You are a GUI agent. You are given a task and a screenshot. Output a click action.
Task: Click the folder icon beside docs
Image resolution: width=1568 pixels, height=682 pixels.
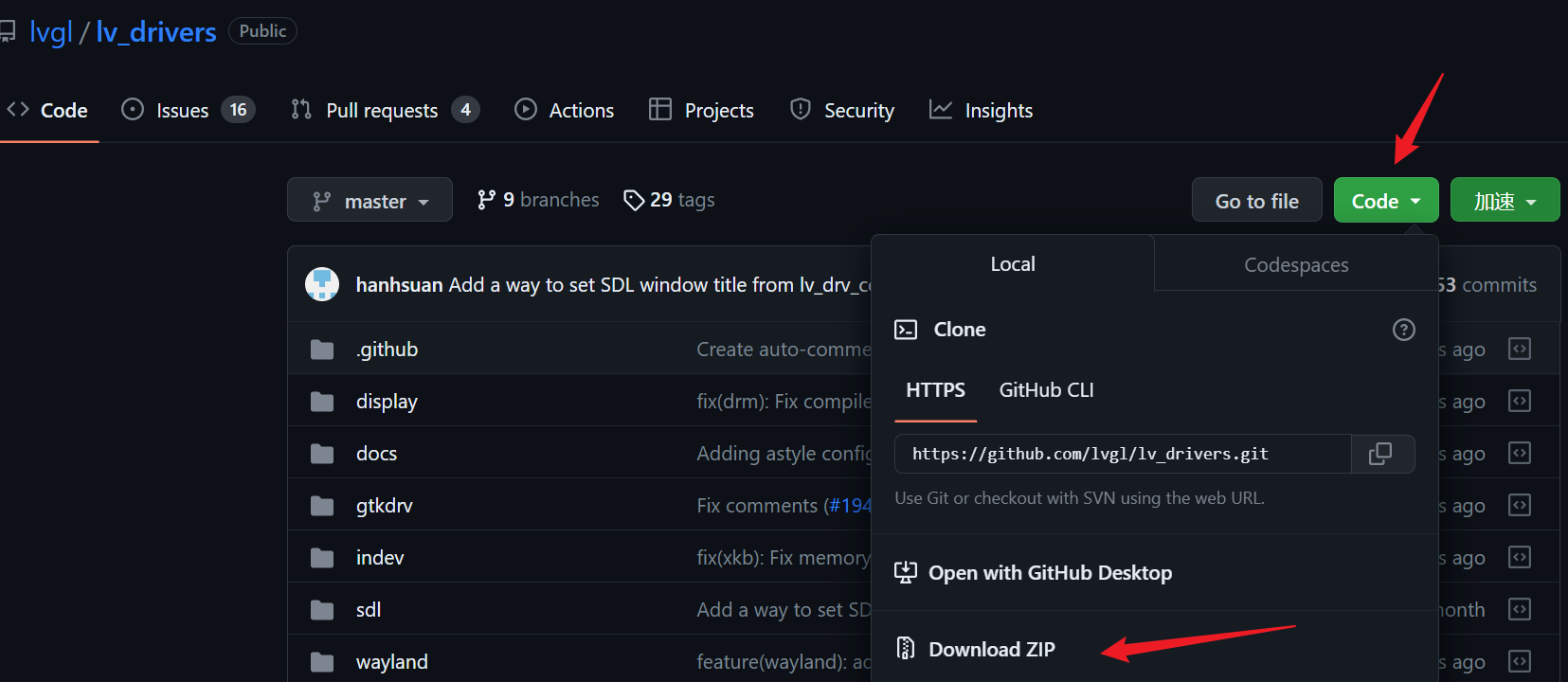click(x=322, y=454)
